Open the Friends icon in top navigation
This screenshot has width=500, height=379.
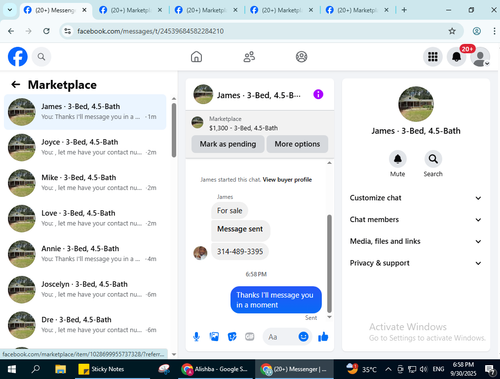[x=249, y=57]
